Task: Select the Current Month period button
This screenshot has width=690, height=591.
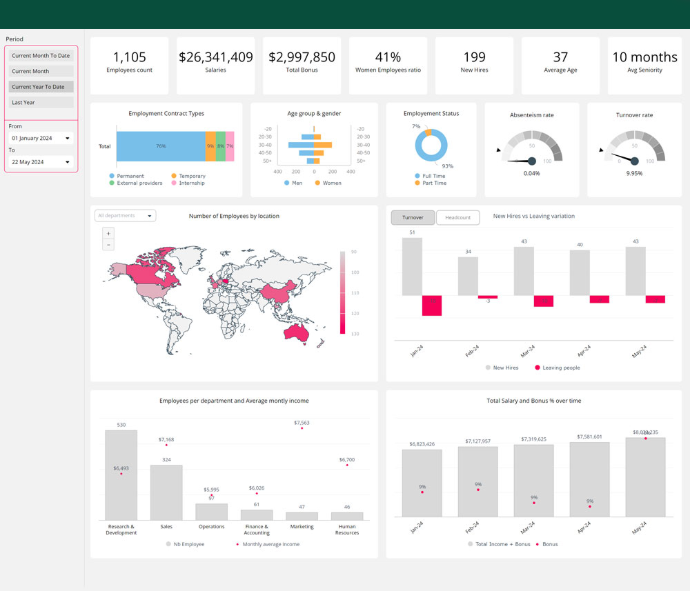Action: pos(41,71)
